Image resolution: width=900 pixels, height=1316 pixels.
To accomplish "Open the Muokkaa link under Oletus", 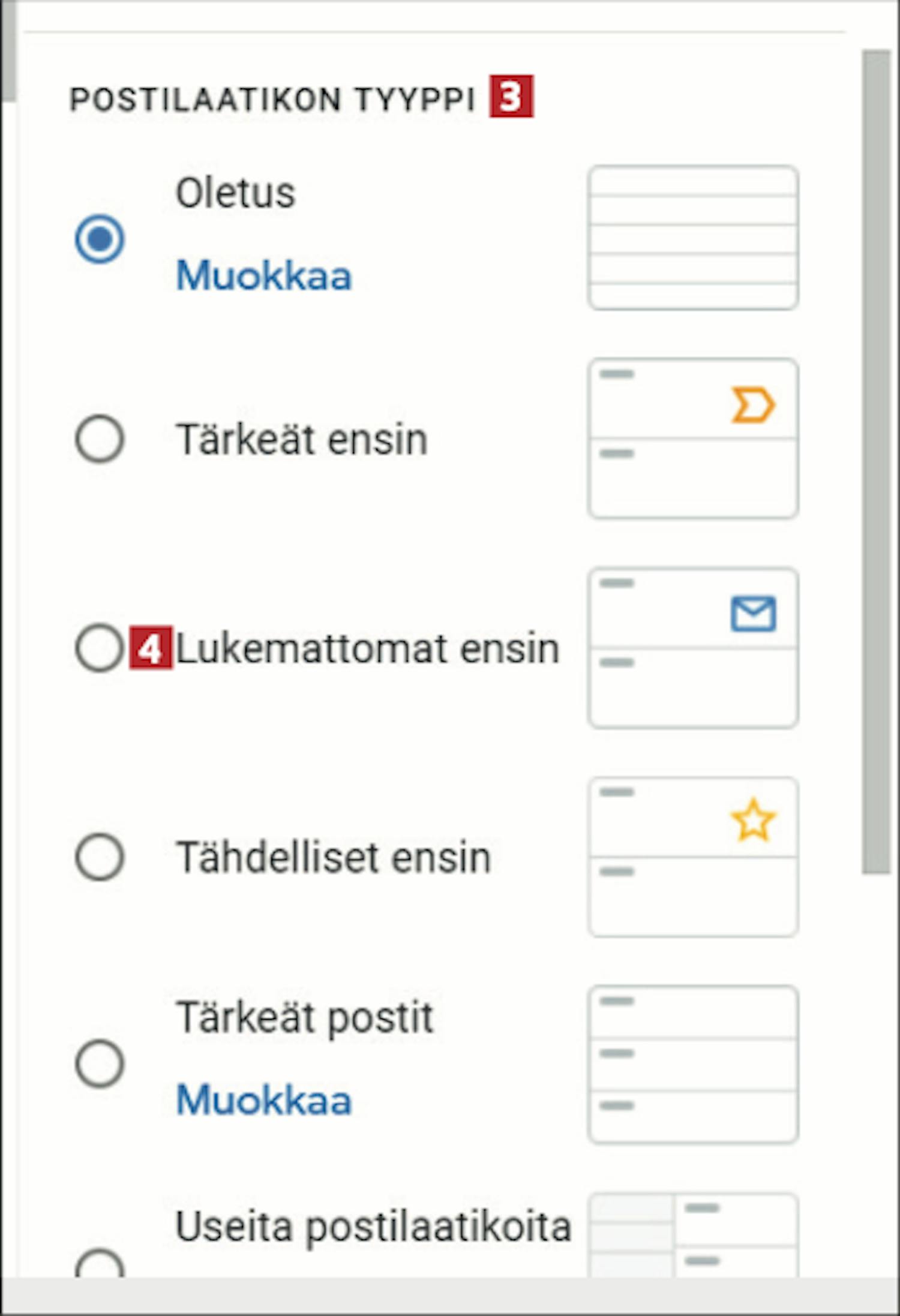I will coord(263,276).
